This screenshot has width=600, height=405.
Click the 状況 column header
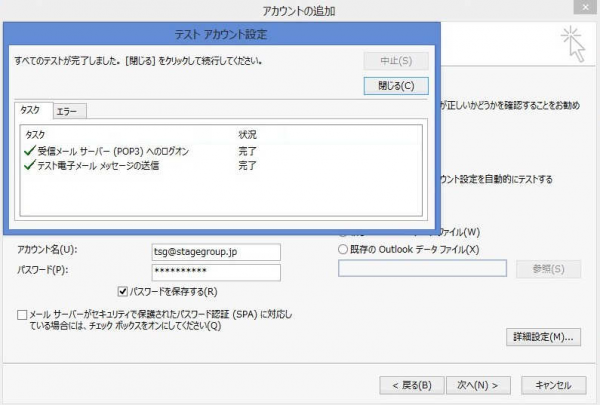tap(248, 135)
